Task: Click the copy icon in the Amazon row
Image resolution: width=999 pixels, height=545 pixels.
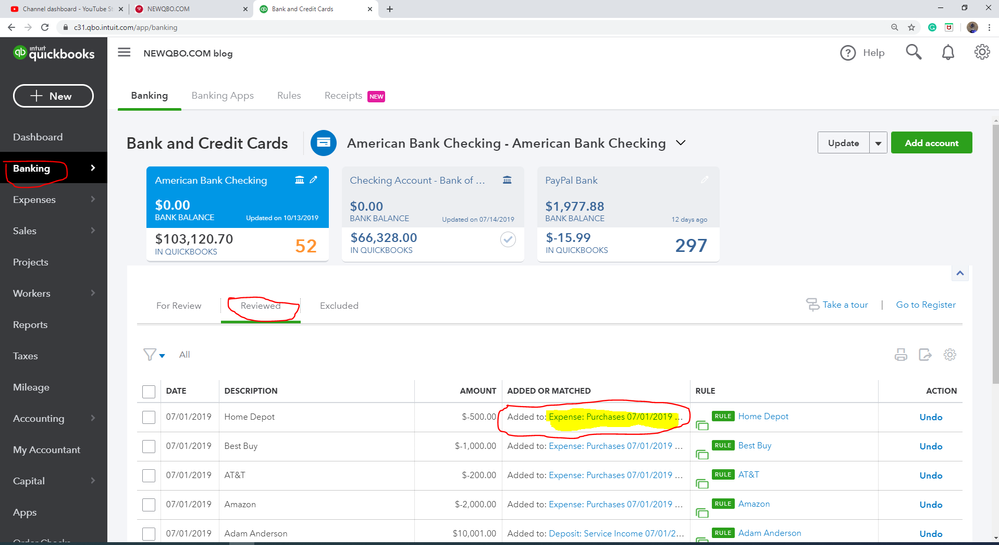Action: (702, 513)
